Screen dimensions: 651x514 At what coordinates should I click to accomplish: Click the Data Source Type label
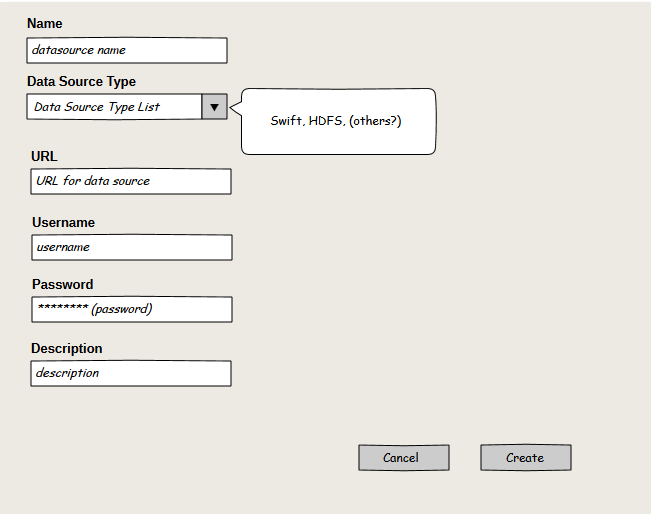pyautogui.click(x=81, y=81)
